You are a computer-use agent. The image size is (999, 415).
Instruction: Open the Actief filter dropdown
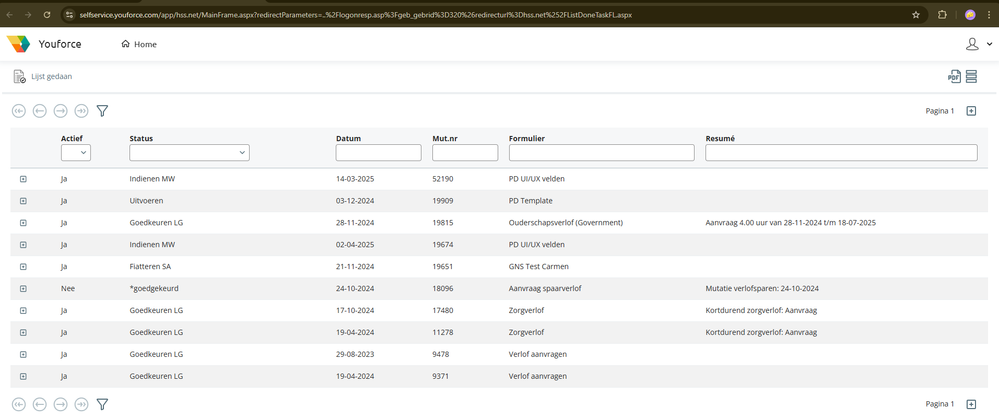tap(76, 153)
